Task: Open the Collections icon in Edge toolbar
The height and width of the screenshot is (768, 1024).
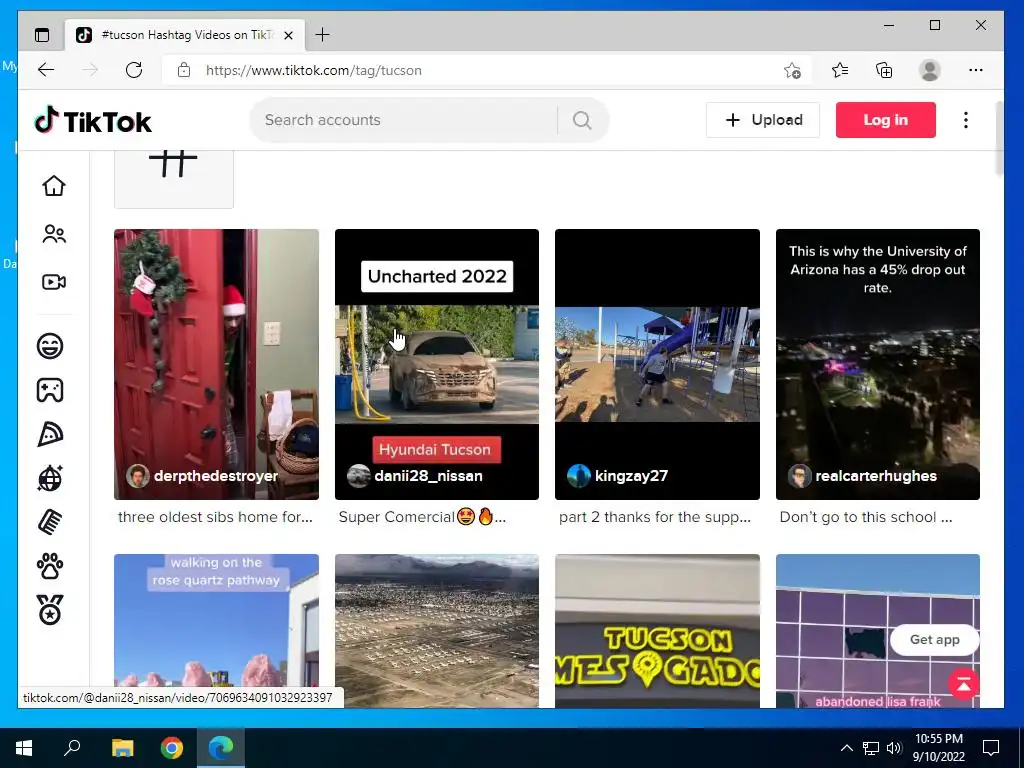Action: (x=884, y=70)
